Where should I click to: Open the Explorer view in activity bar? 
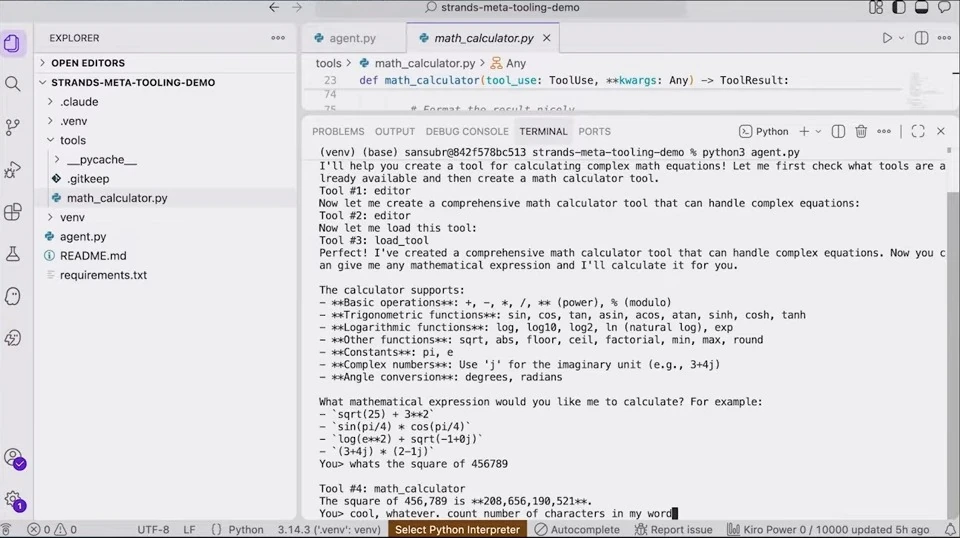tap(12, 43)
